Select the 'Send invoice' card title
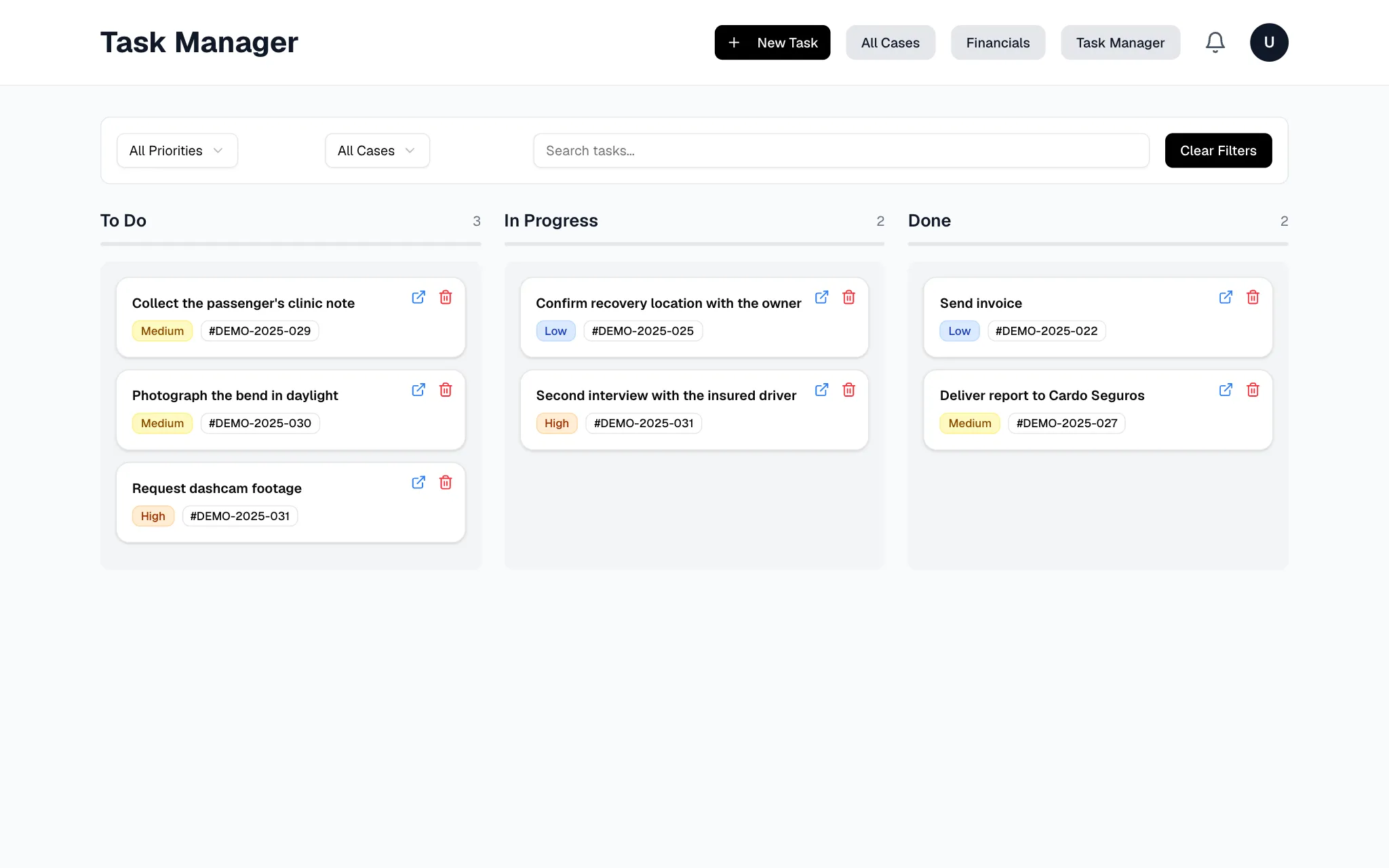The width and height of the screenshot is (1389, 868). pos(981,303)
